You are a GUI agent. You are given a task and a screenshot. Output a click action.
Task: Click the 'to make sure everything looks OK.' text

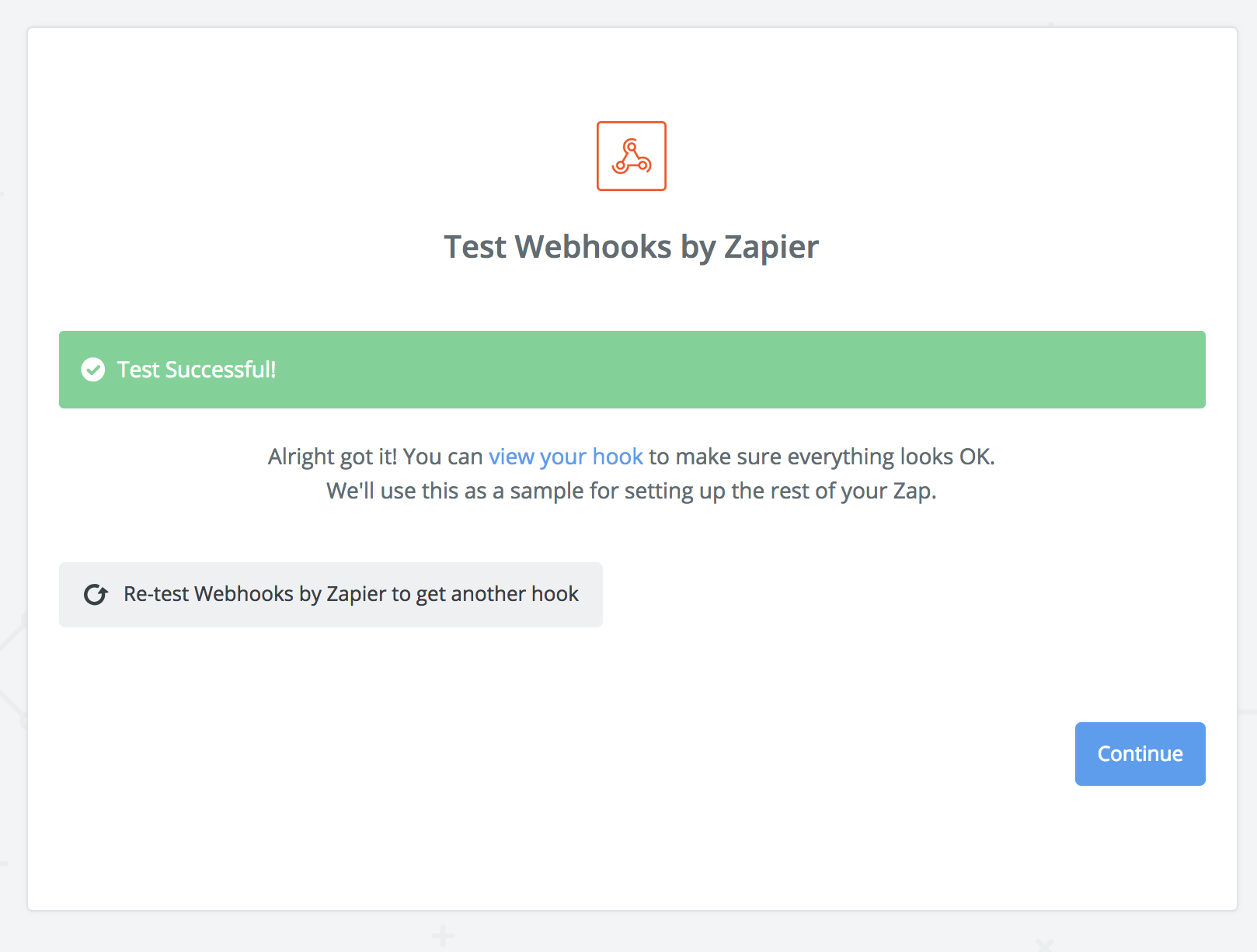(822, 457)
